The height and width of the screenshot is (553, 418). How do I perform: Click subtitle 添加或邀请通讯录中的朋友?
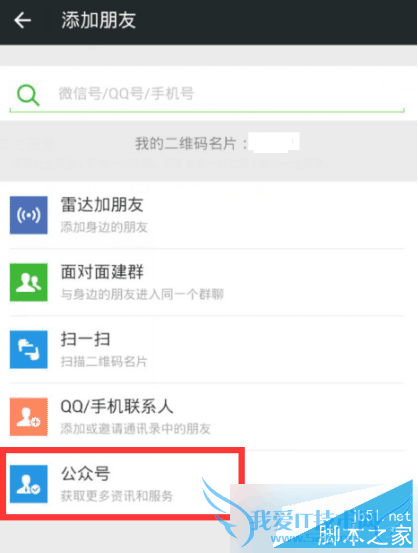coord(135,429)
